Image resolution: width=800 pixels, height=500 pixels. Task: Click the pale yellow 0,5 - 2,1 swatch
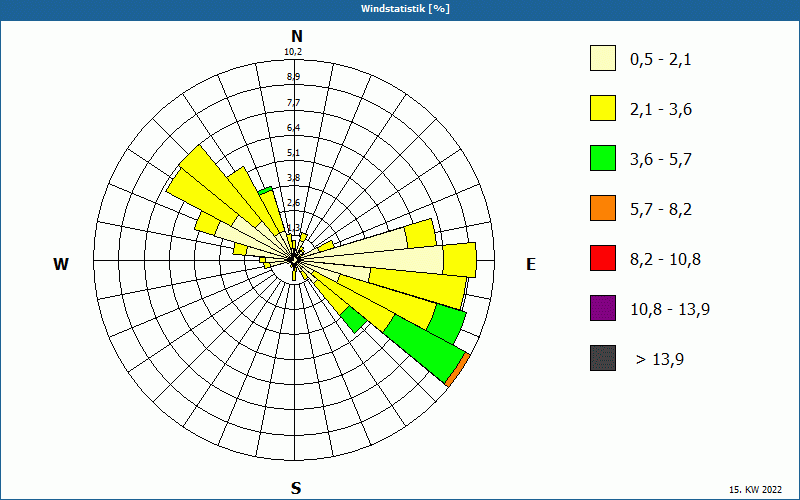tap(603, 58)
